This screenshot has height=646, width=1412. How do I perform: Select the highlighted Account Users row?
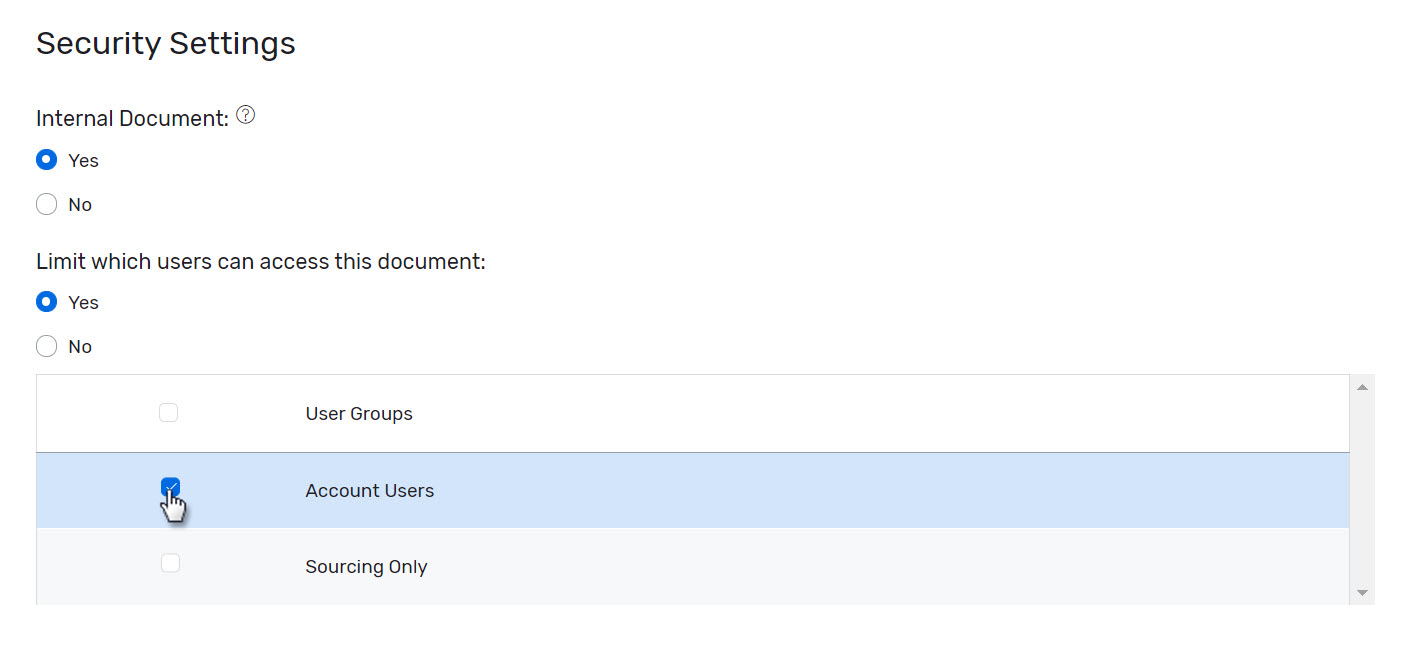coord(369,490)
